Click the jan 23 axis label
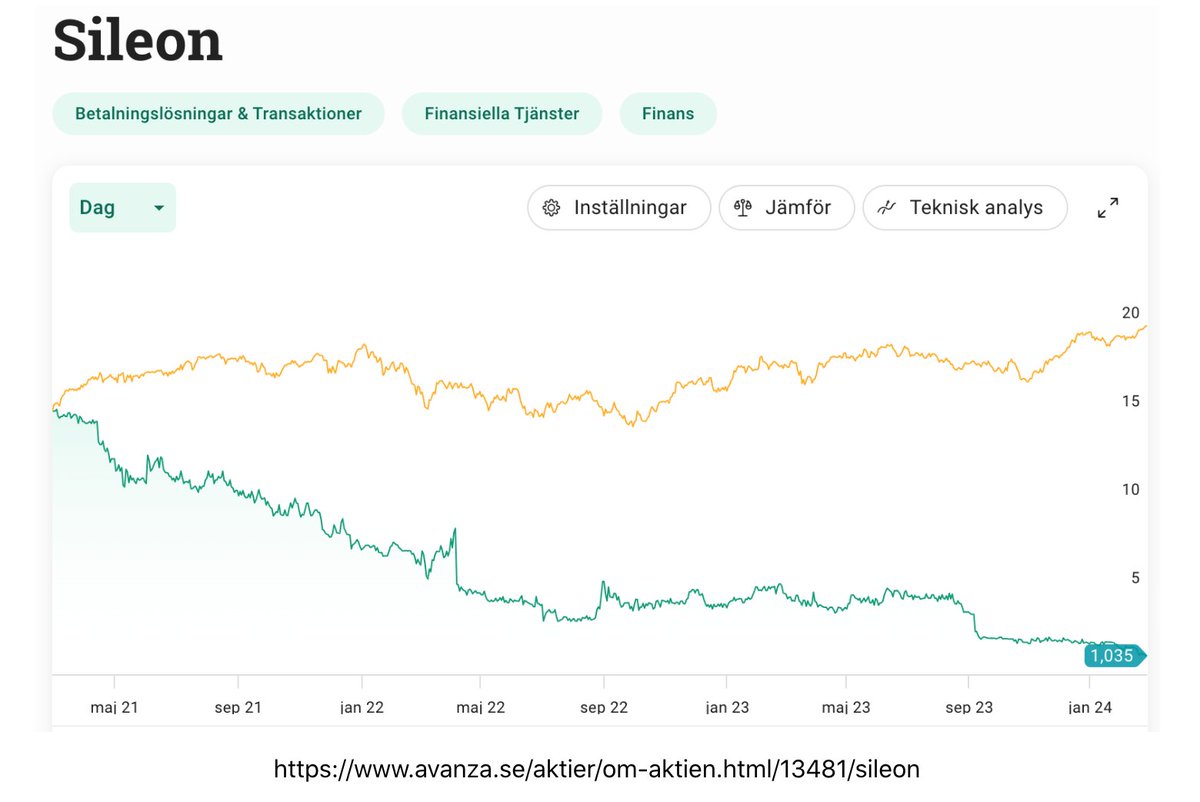This screenshot has height=802, width=1200. tap(727, 707)
